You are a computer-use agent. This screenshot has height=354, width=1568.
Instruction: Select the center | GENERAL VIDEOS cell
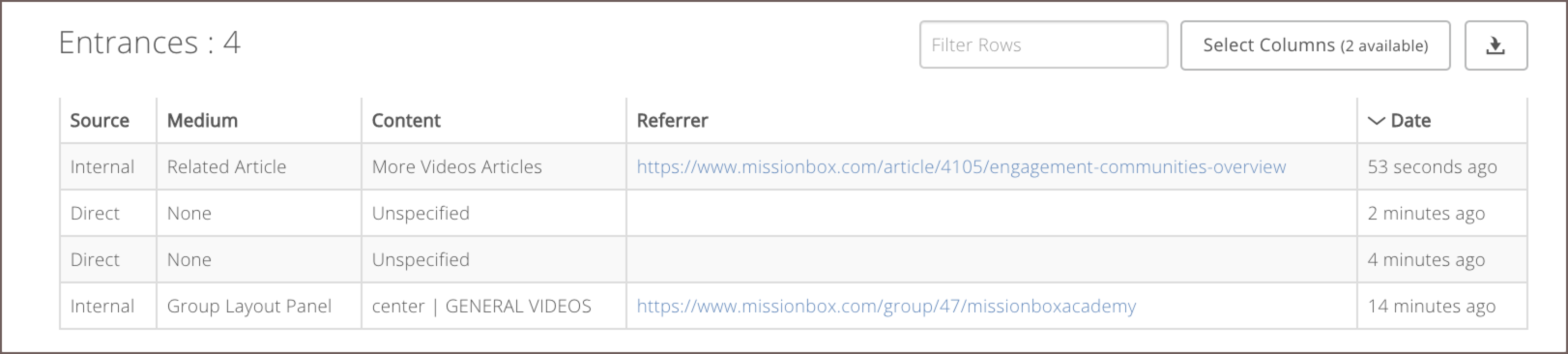coord(494,306)
